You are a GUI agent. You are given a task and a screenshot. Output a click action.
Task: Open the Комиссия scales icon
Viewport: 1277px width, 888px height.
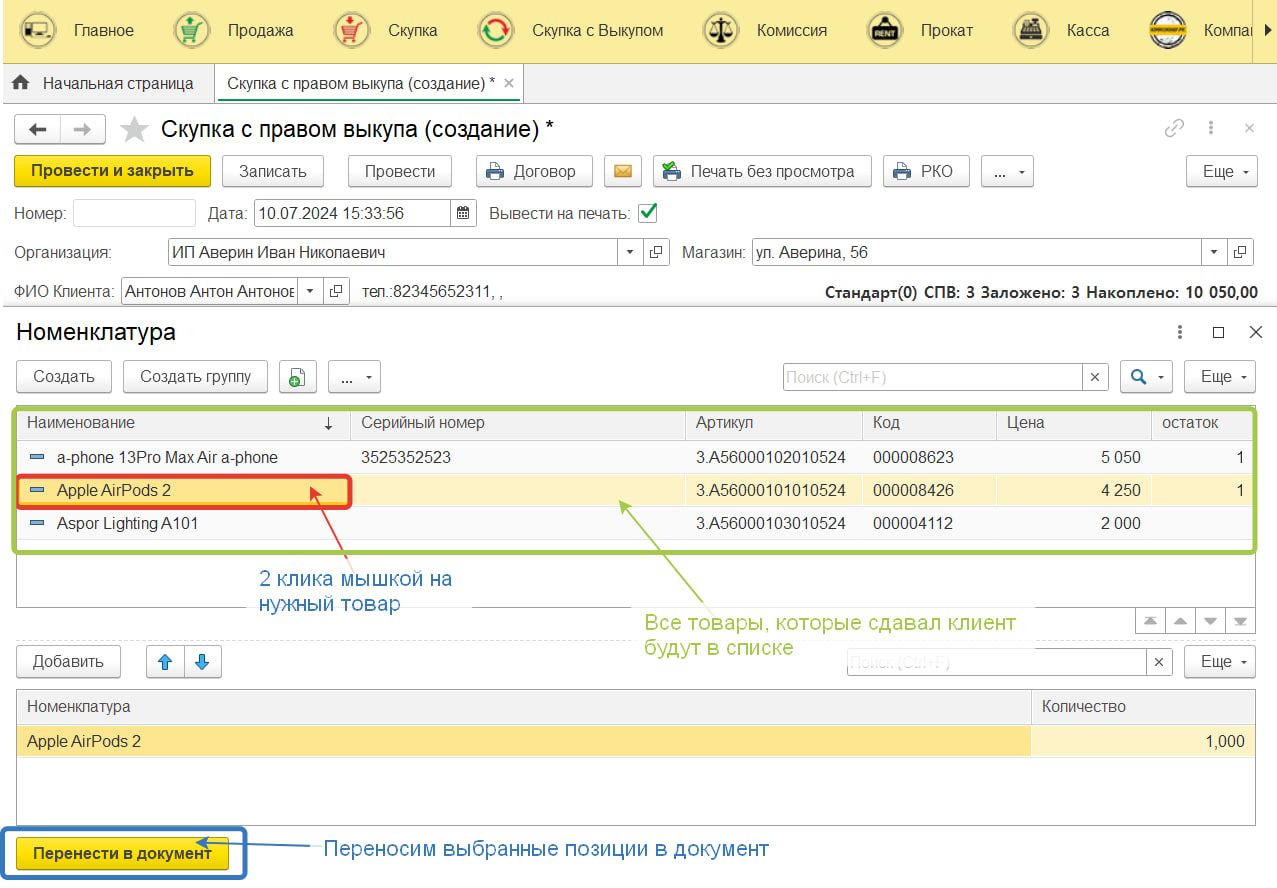[x=721, y=30]
